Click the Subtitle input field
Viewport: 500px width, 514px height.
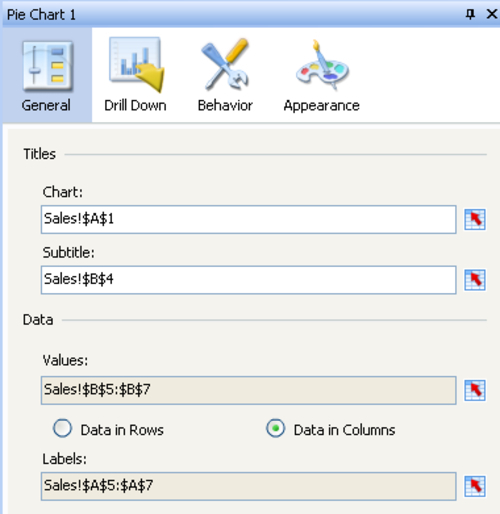coord(249,280)
